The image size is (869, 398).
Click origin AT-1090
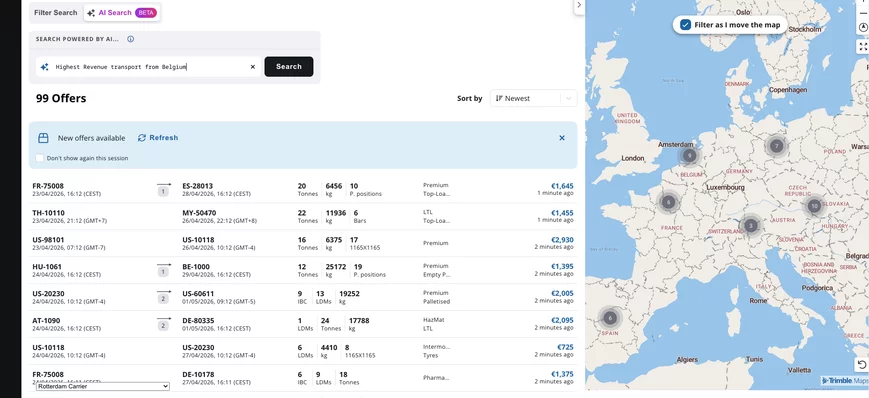(x=46, y=320)
